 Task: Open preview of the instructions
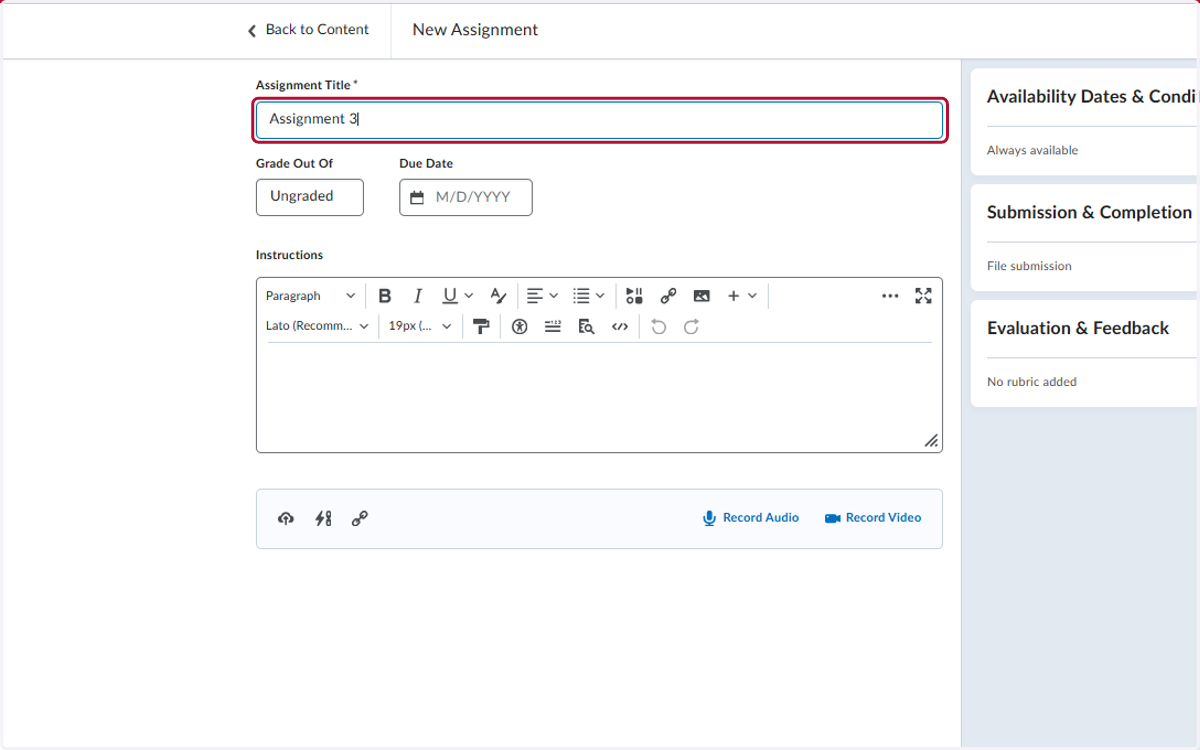point(586,326)
